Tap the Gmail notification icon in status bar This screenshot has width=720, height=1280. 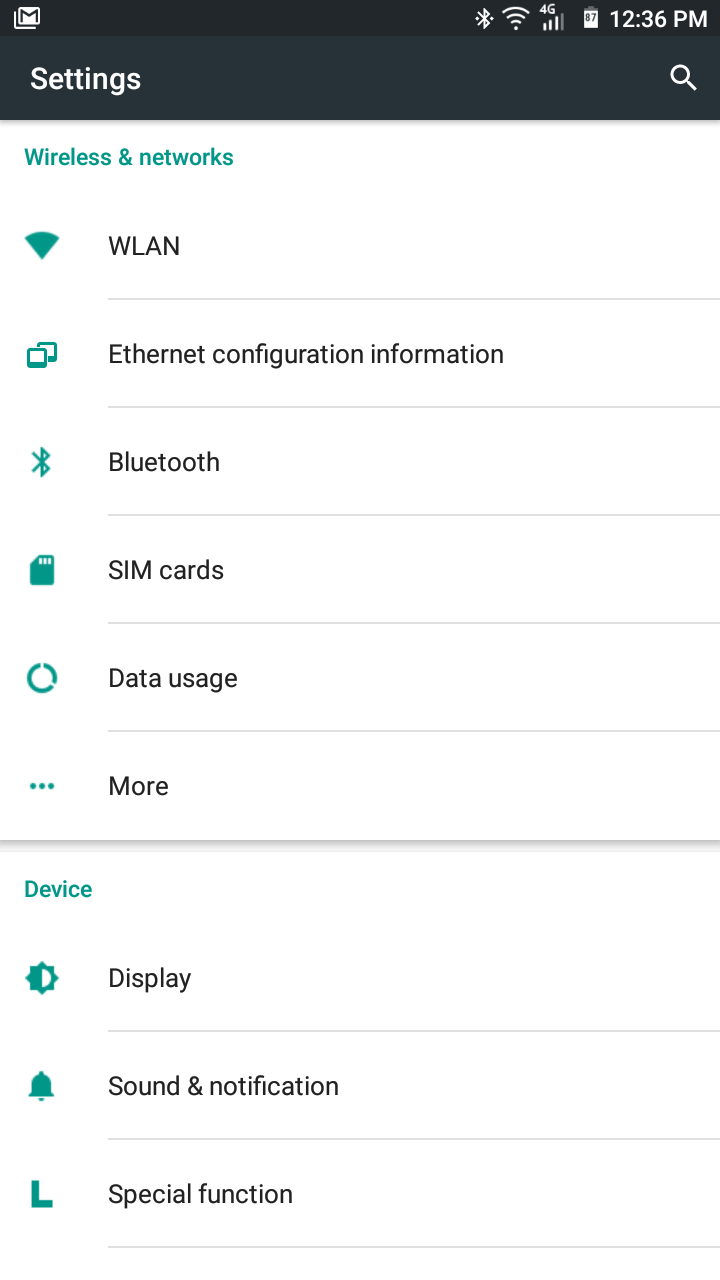pyautogui.click(x=27, y=17)
